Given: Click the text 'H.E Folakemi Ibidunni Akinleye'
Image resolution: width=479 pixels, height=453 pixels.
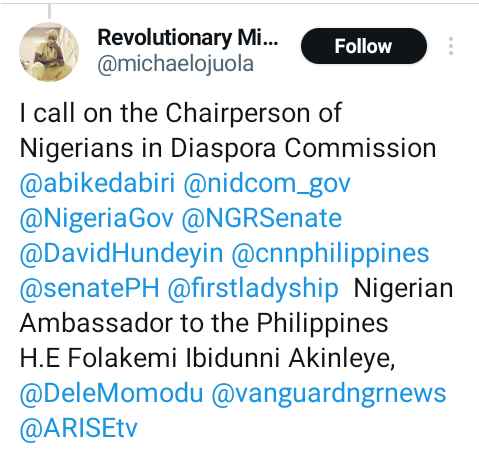Looking at the screenshot, I should [205, 358].
